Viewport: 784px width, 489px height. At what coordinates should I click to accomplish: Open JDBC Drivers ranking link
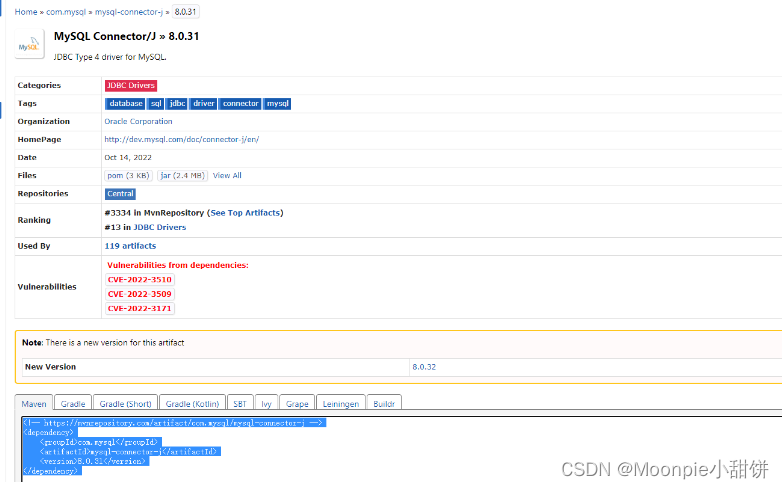click(x=160, y=228)
